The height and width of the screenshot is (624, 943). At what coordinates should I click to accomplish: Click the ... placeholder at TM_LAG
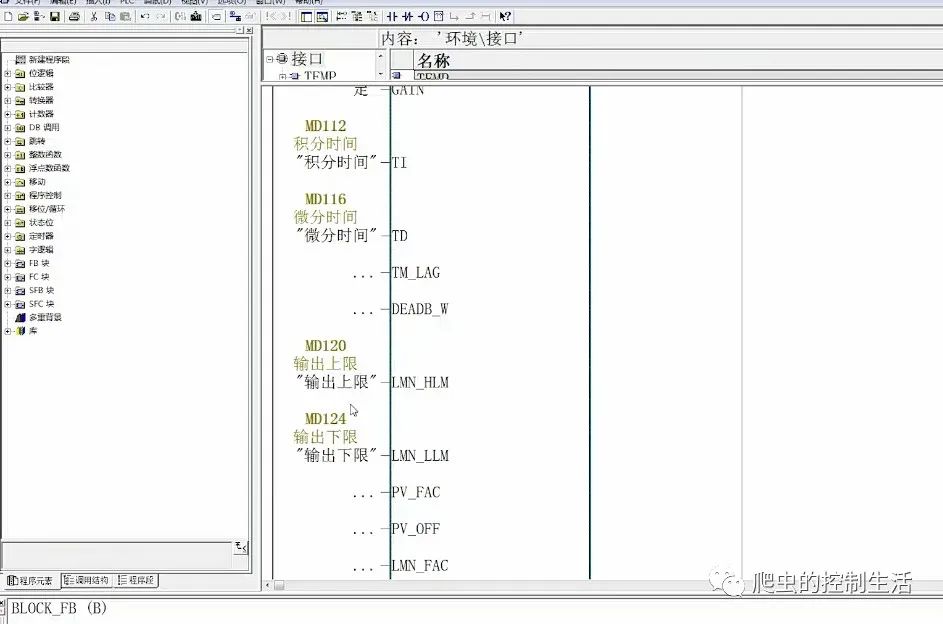coord(363,275)
